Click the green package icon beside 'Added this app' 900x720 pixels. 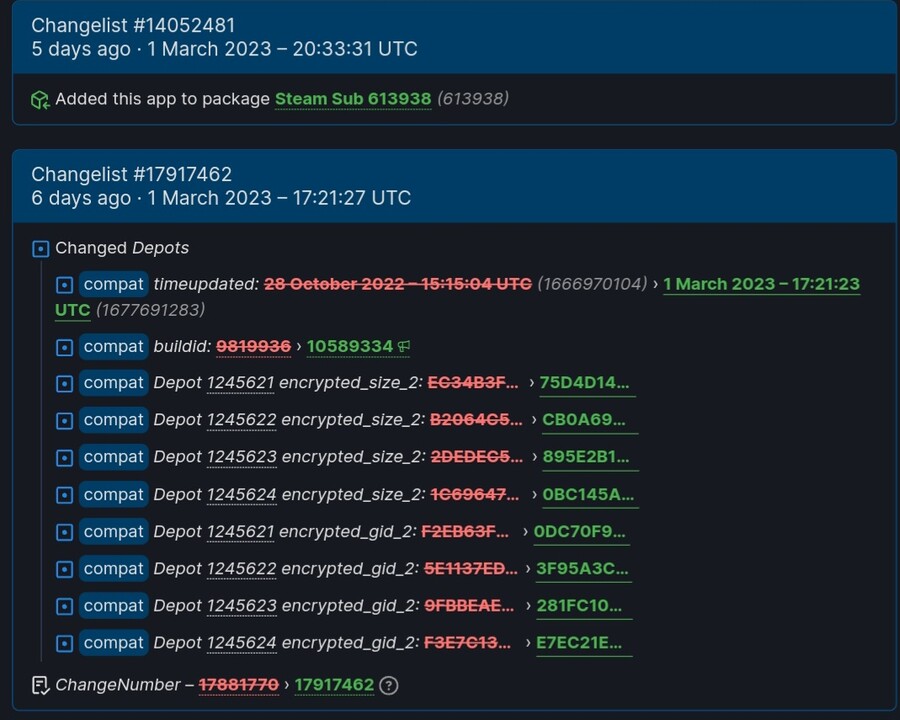click(40, 99)
